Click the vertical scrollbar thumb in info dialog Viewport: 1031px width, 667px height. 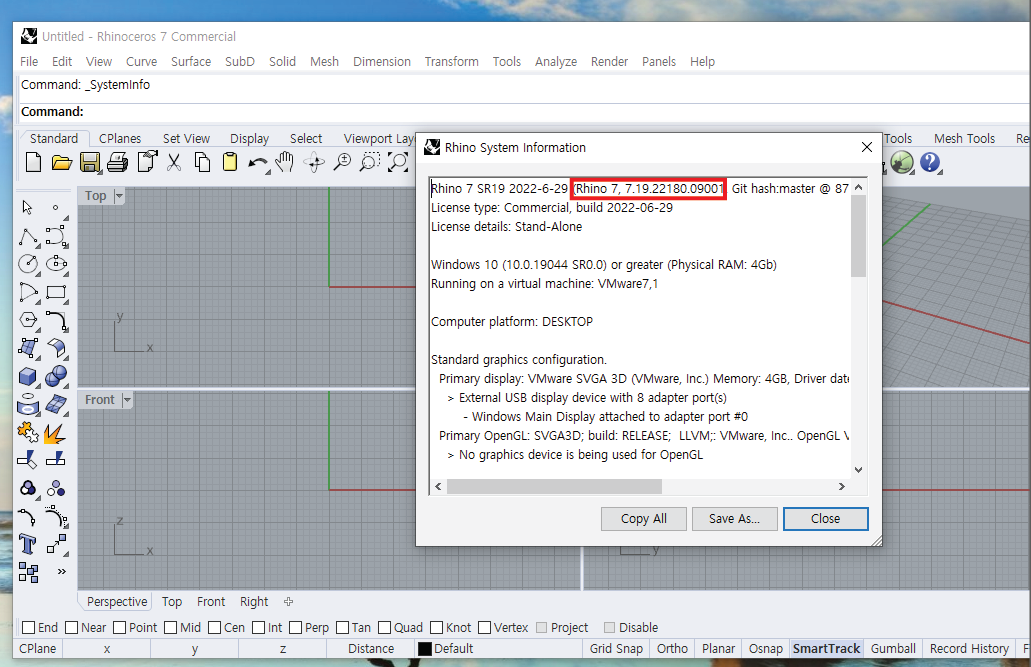pyautogui.click(x=858, y=235)
